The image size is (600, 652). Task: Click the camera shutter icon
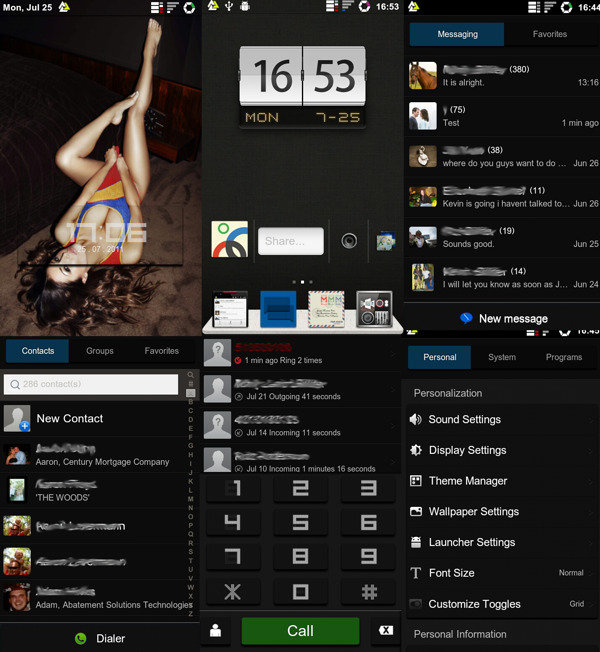349,241
